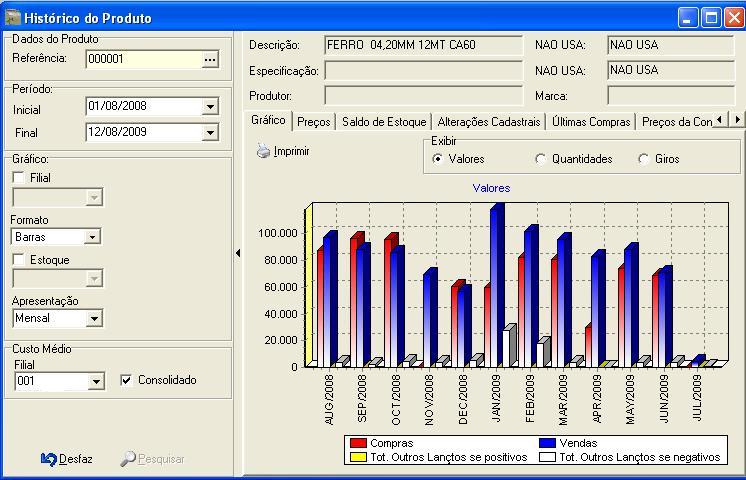Select the Quantidades radio button
Viewport: 746px width, 480px height.
tap(540, 159)
